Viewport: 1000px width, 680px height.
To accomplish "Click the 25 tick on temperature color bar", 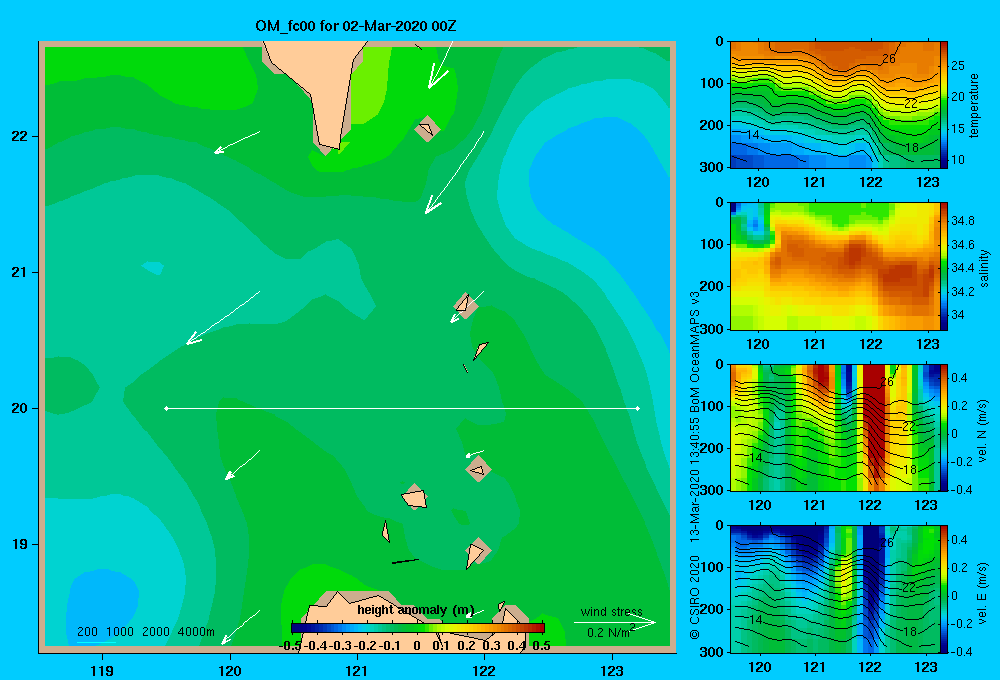I will [x=957, y=66].
